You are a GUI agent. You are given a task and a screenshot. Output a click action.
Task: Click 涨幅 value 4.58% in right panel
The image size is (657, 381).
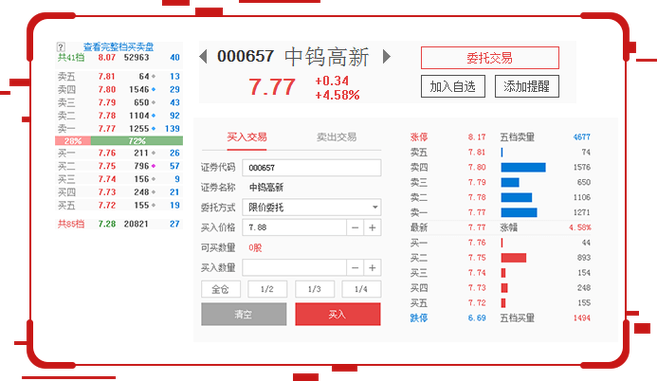(x=580, y=228)
